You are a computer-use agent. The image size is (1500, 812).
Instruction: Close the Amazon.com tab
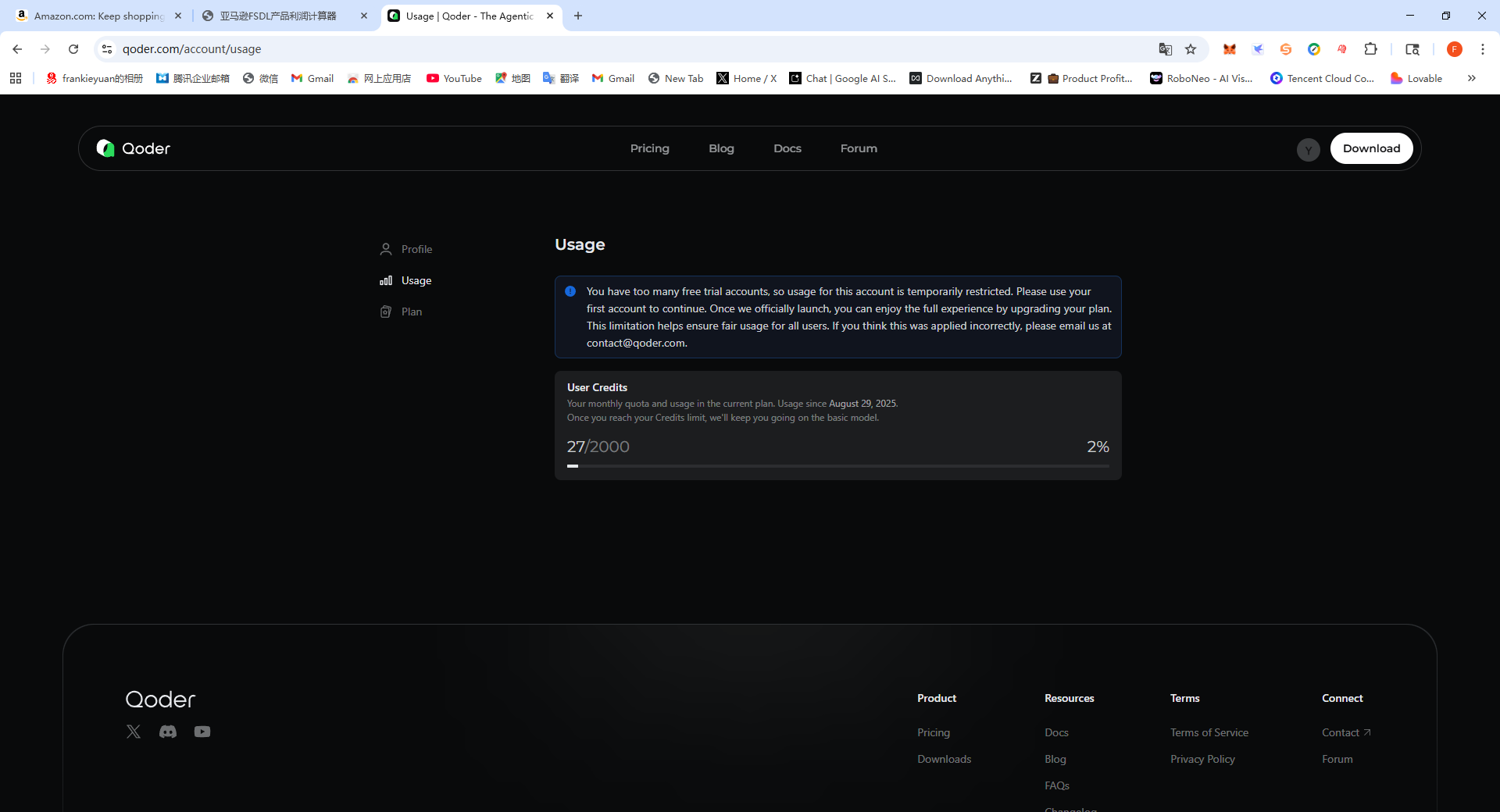point(178,16)
